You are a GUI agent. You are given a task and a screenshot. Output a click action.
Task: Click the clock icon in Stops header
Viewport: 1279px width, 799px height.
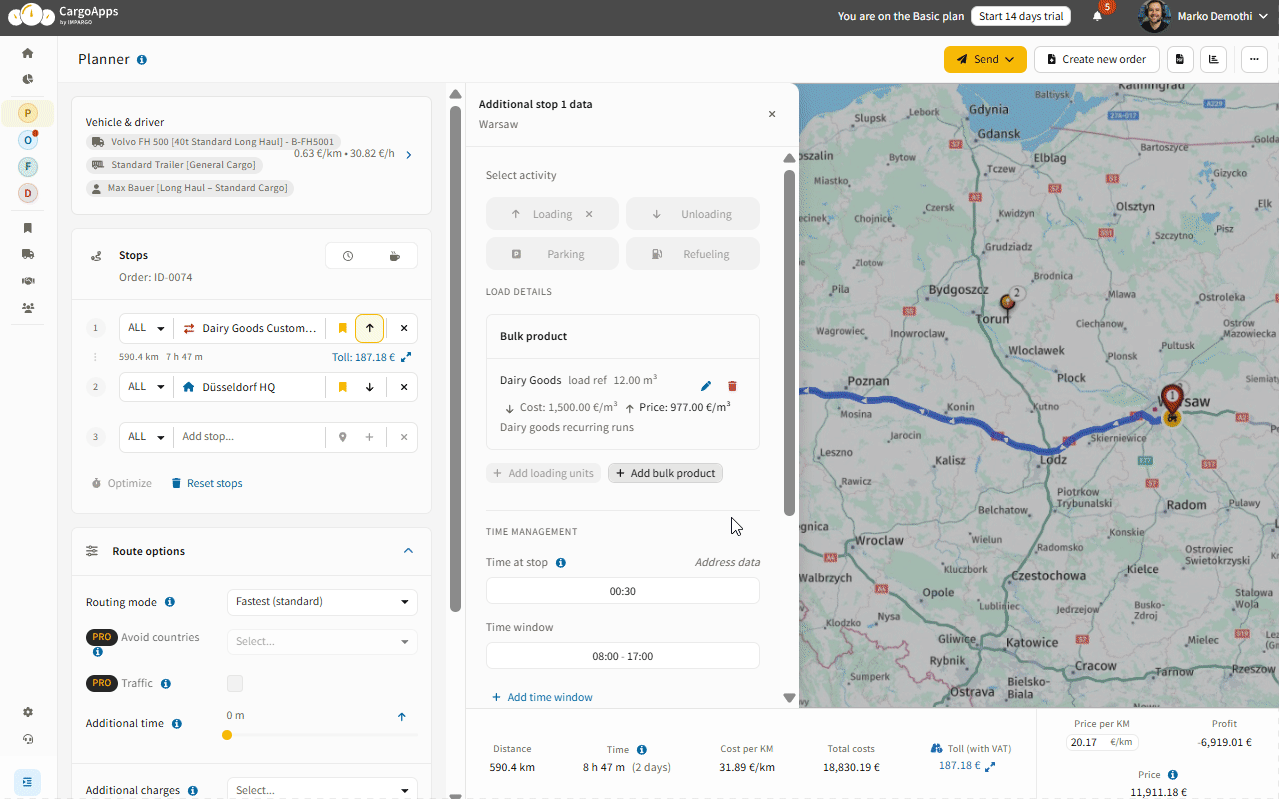[348, 256]
